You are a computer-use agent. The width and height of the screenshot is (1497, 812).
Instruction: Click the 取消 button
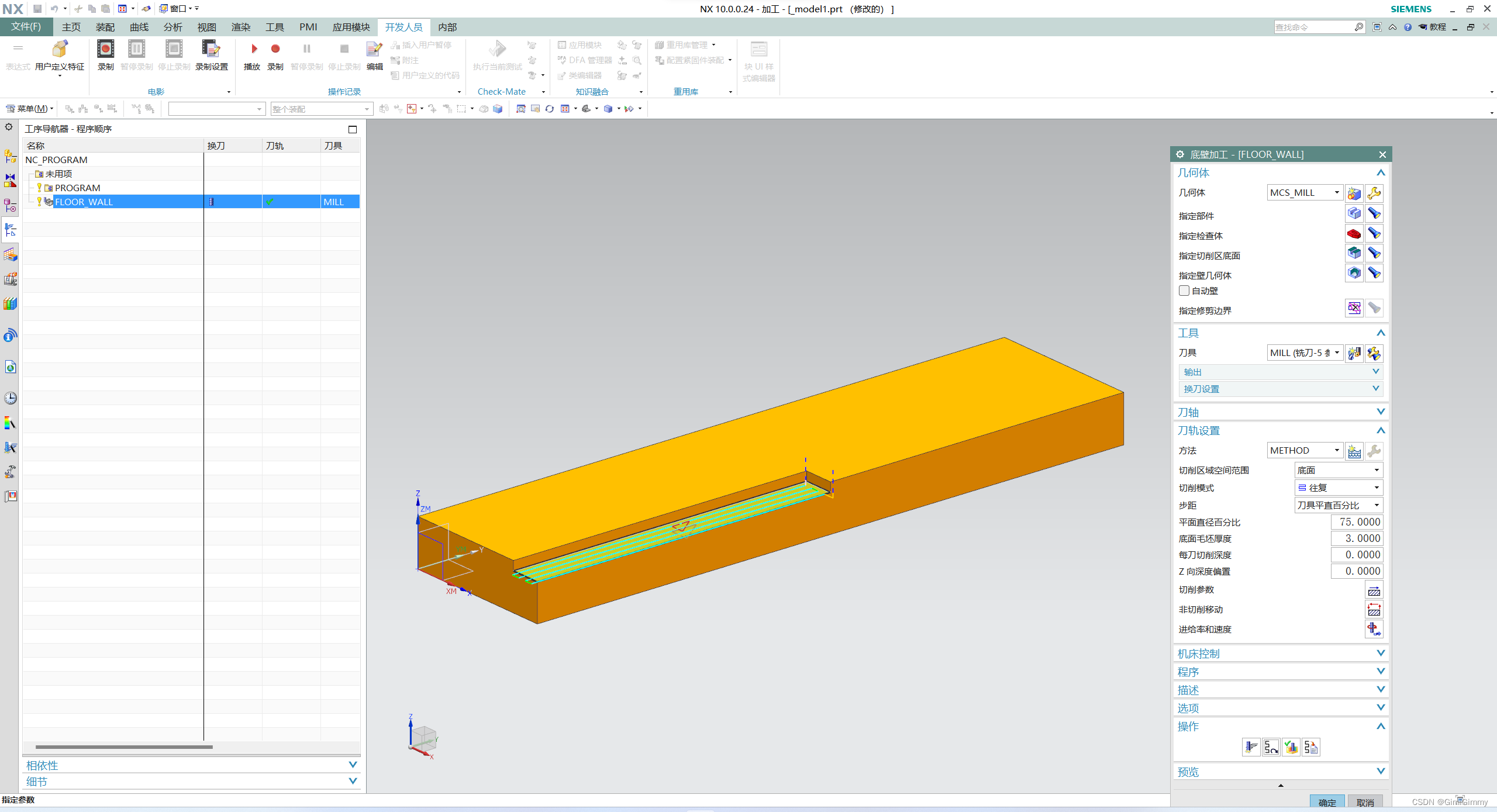click(x=1365, y=803)
